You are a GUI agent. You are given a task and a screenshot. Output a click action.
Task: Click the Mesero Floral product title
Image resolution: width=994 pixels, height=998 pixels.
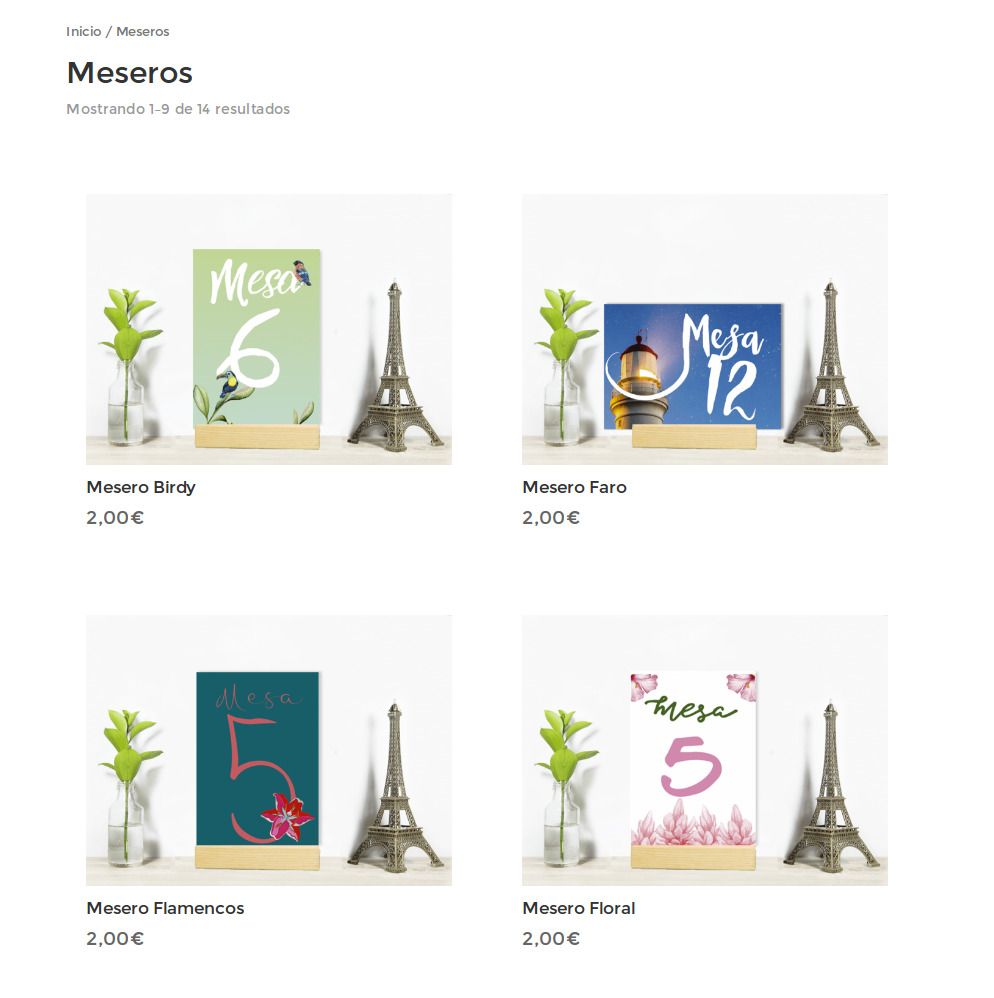click(578, 908)
